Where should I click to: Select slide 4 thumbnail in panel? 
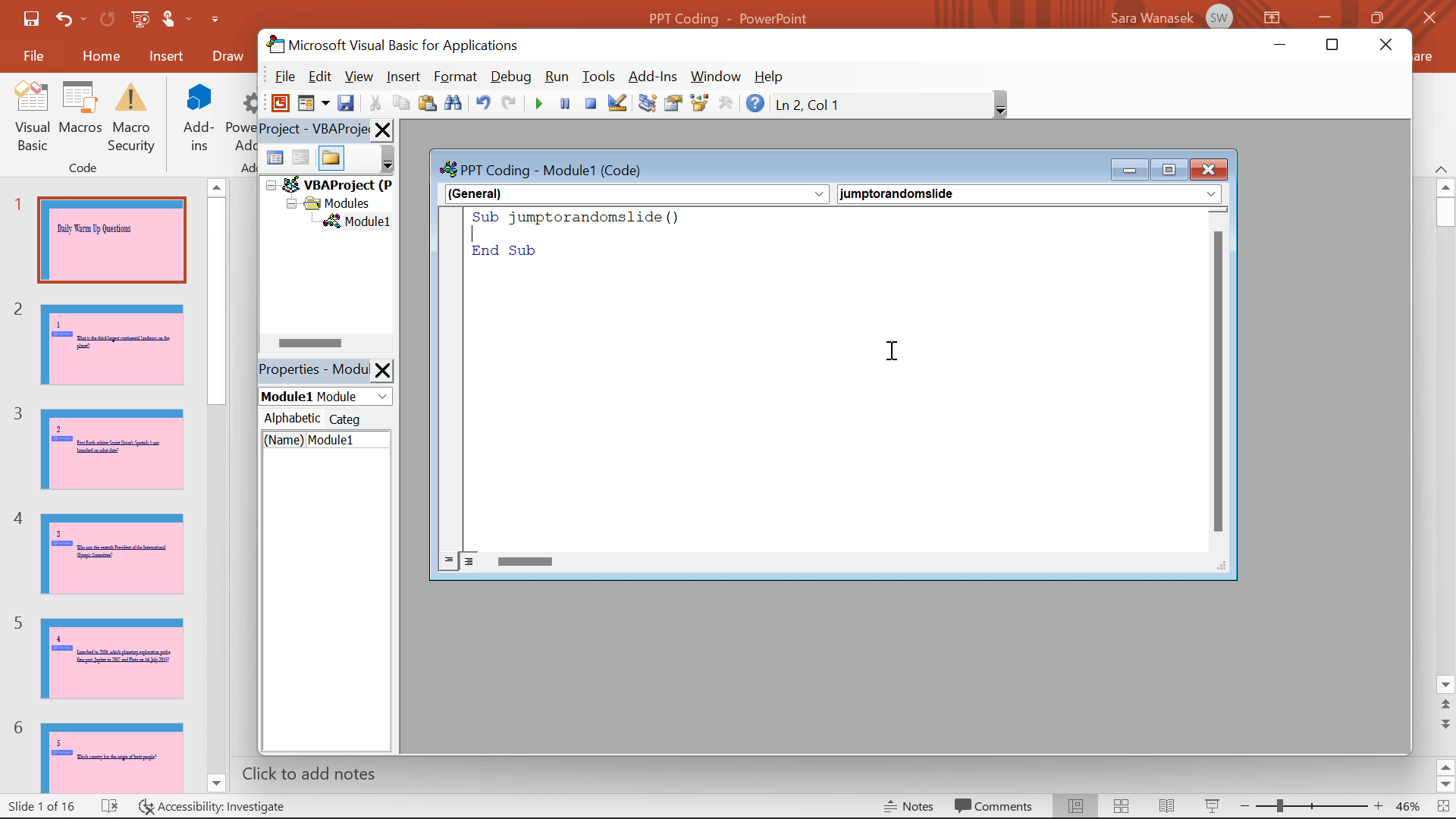point(112,554)
